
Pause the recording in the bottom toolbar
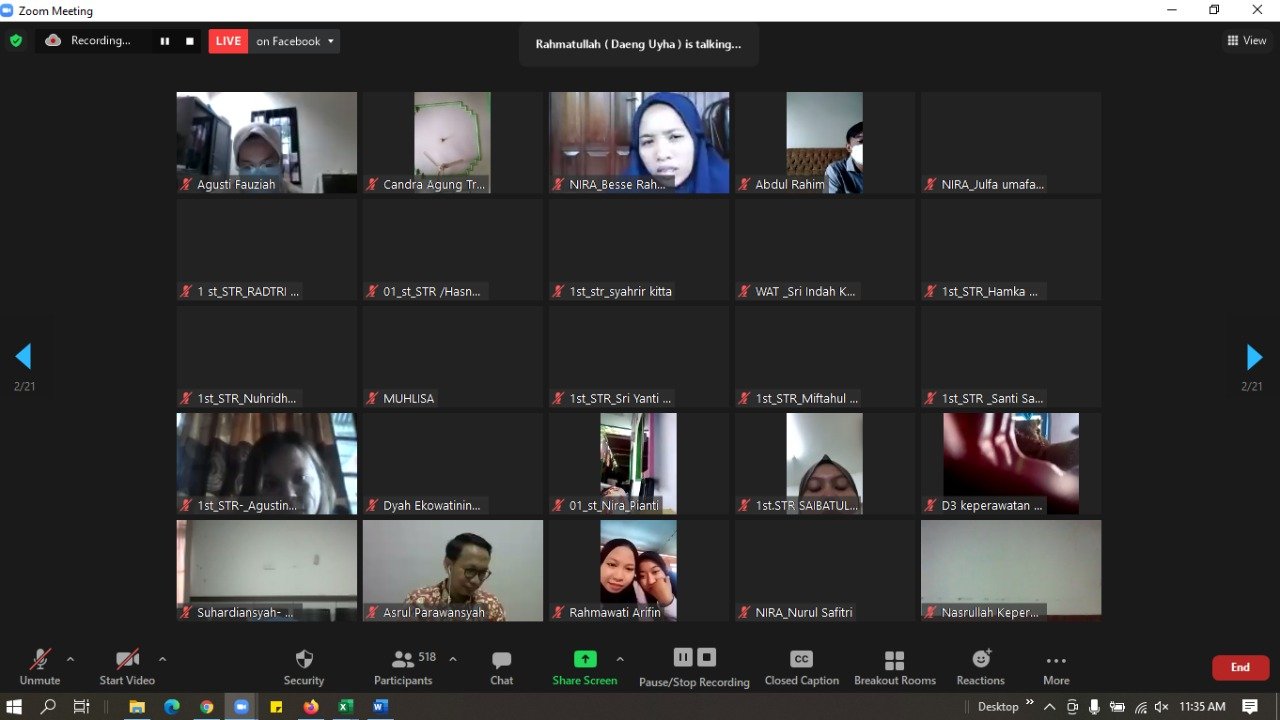point(683,657)
